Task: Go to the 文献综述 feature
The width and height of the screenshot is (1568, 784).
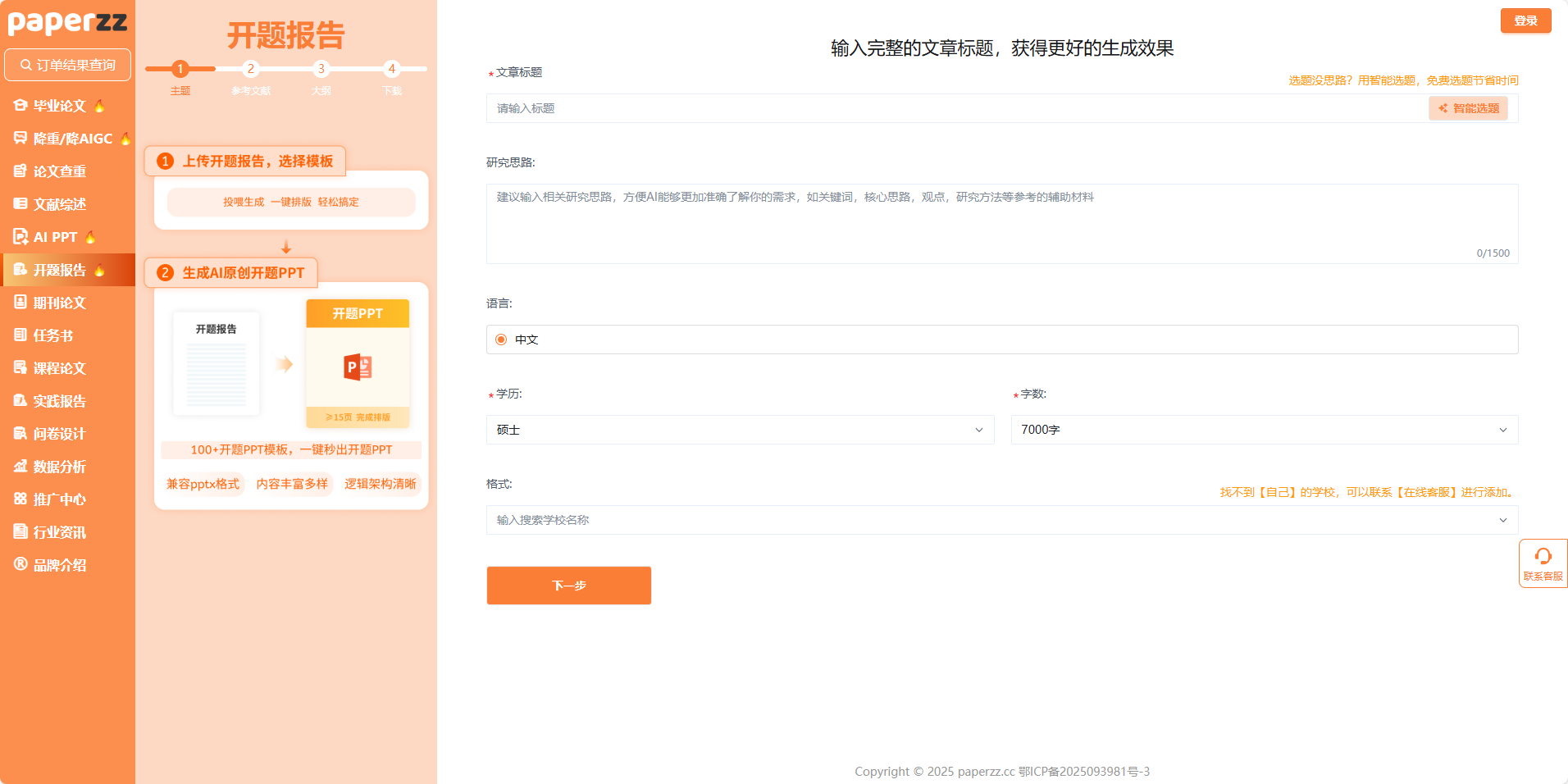Action: tap(59, 204)
